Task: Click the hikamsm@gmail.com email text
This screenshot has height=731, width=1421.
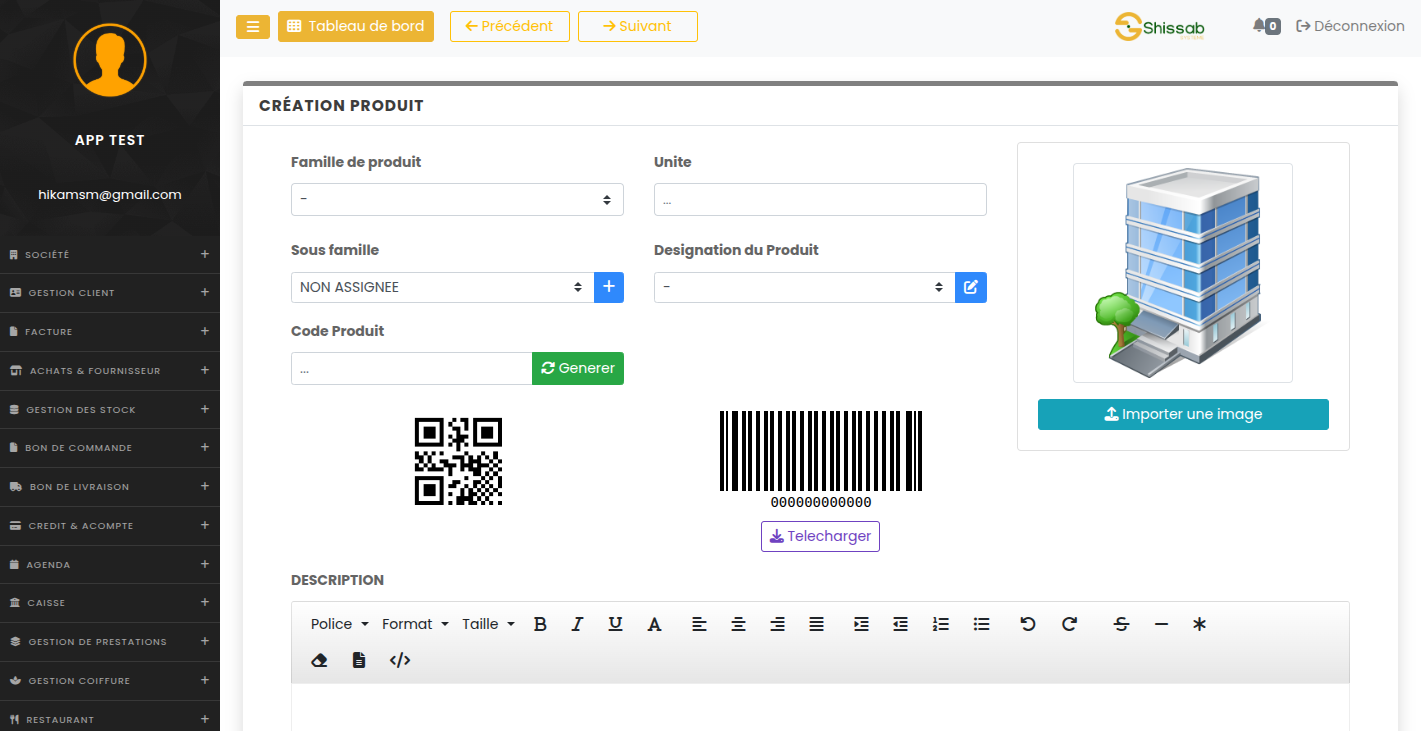Action: pyautogui.click(x=110, y=194)
